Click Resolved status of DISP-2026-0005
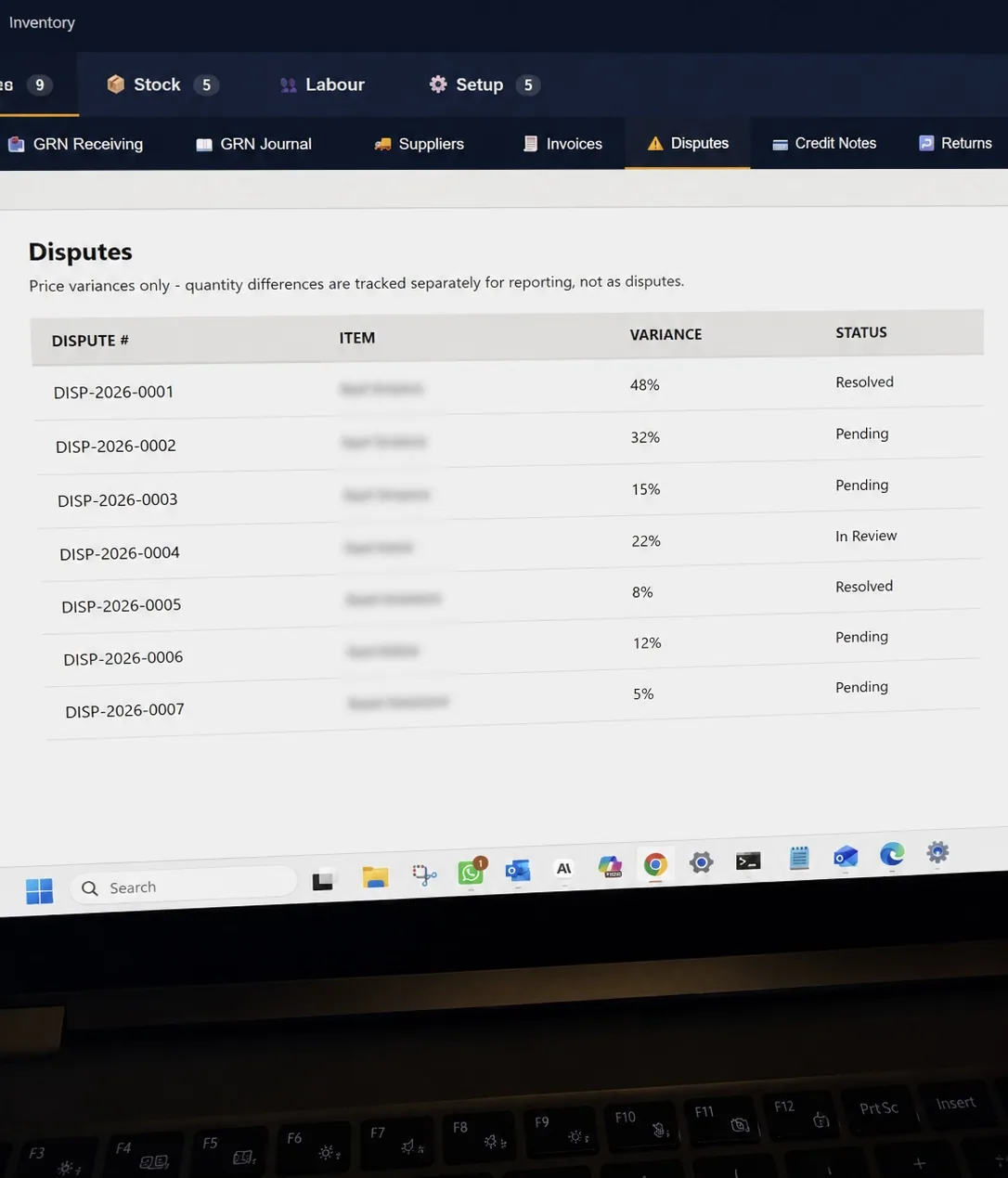The width and height of the screenshot is (1008, 1178). point(864,587)
